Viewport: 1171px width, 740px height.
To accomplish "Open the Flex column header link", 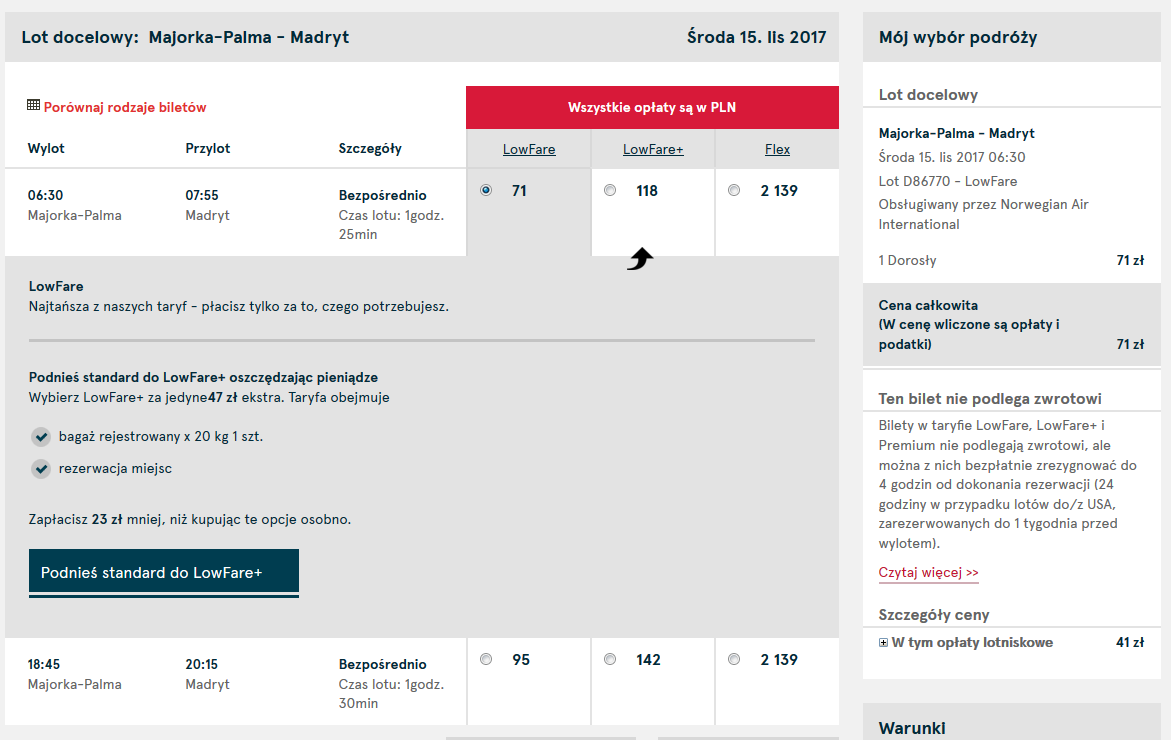I will click(x=777, y=149).
